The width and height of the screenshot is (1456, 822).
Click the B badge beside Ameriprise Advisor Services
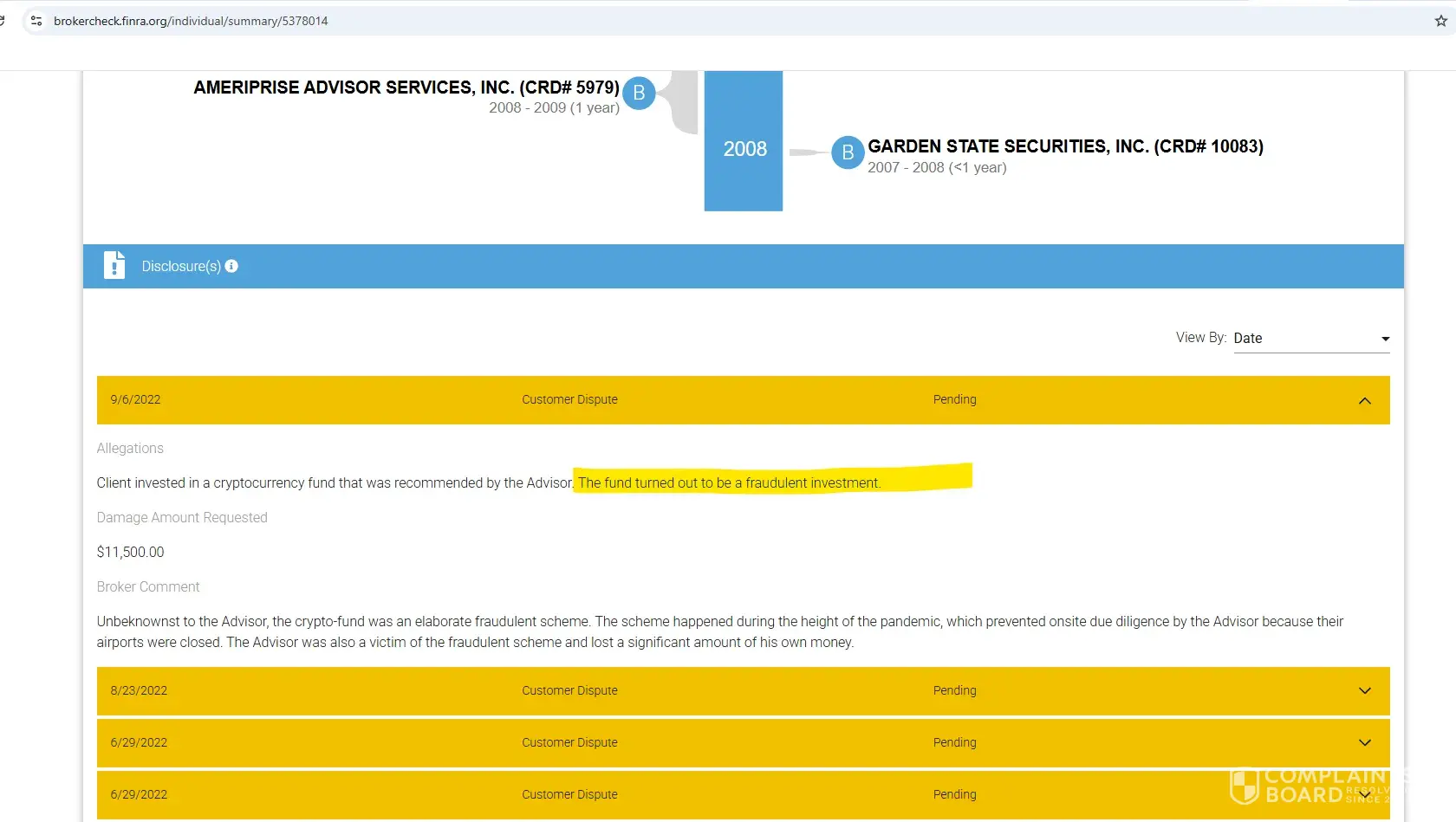pyautogui.click(x=639, y=93)
